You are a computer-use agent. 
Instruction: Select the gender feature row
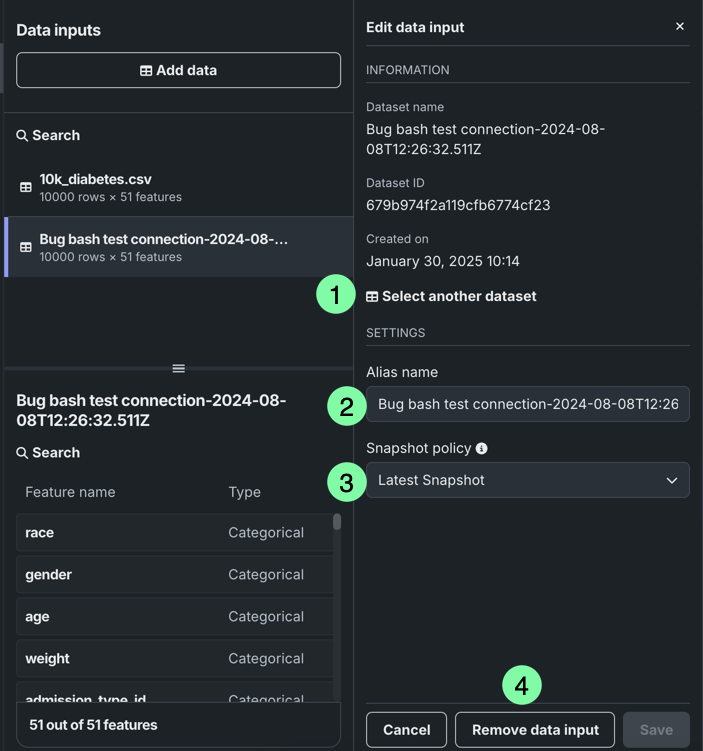pyautogui.click(x=175, y=575)
